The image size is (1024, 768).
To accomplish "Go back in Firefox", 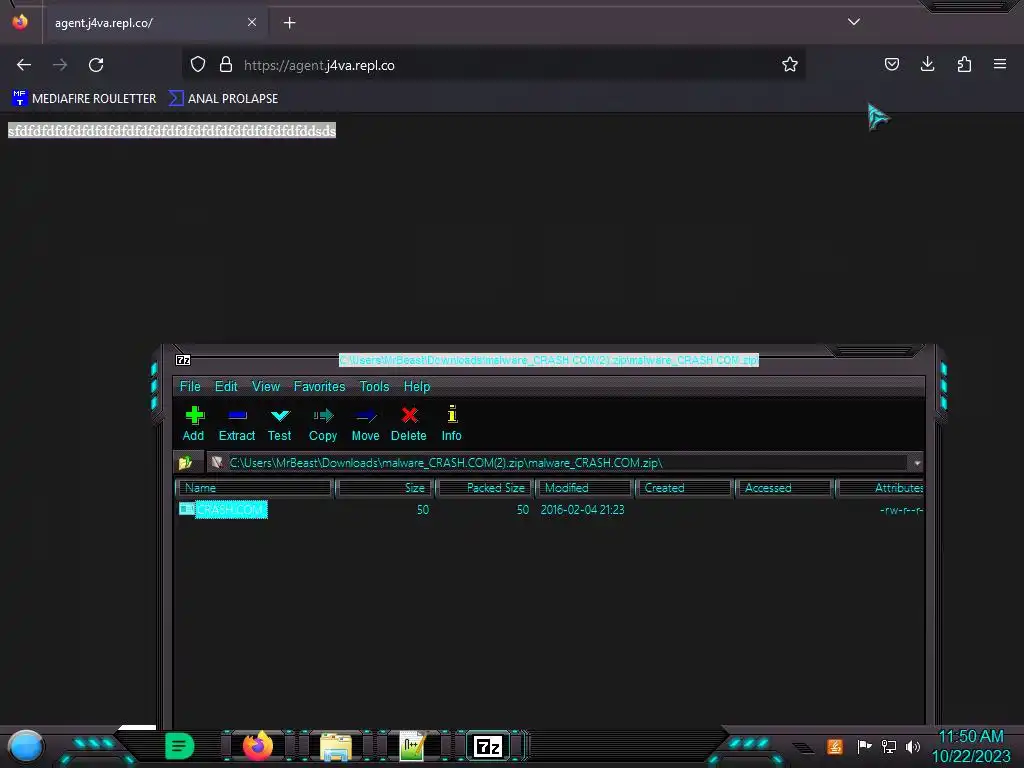I will pyautogui.click(x=24, y=65).
